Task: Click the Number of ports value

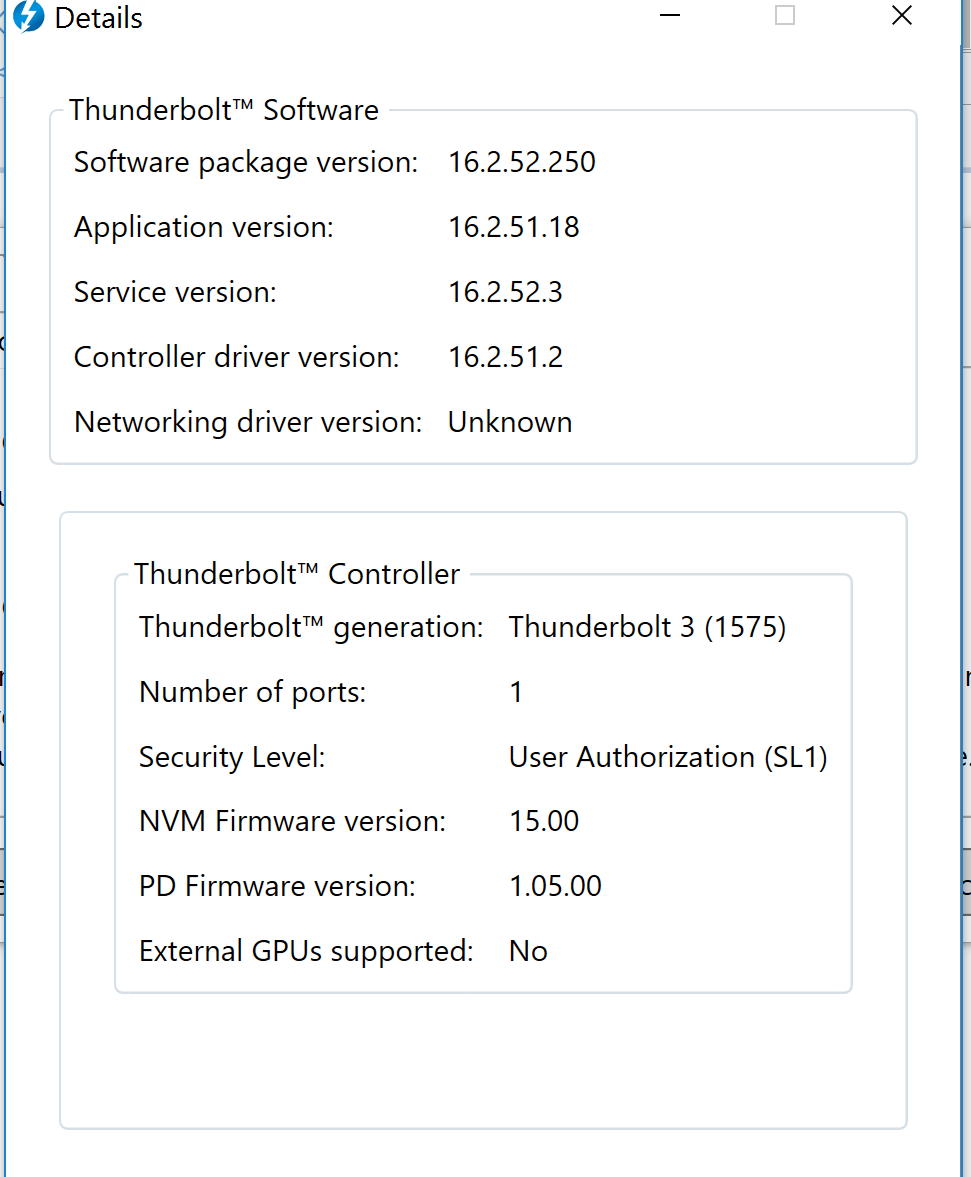Action: coord(516,692)
